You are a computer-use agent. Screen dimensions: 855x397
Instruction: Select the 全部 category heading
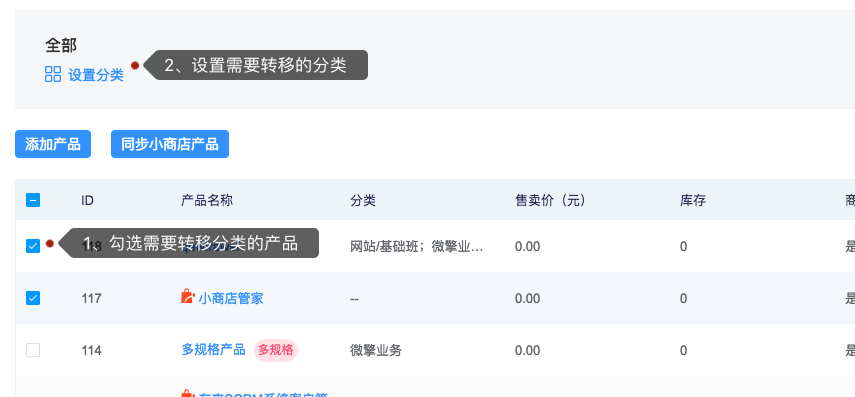coord(61,45)
